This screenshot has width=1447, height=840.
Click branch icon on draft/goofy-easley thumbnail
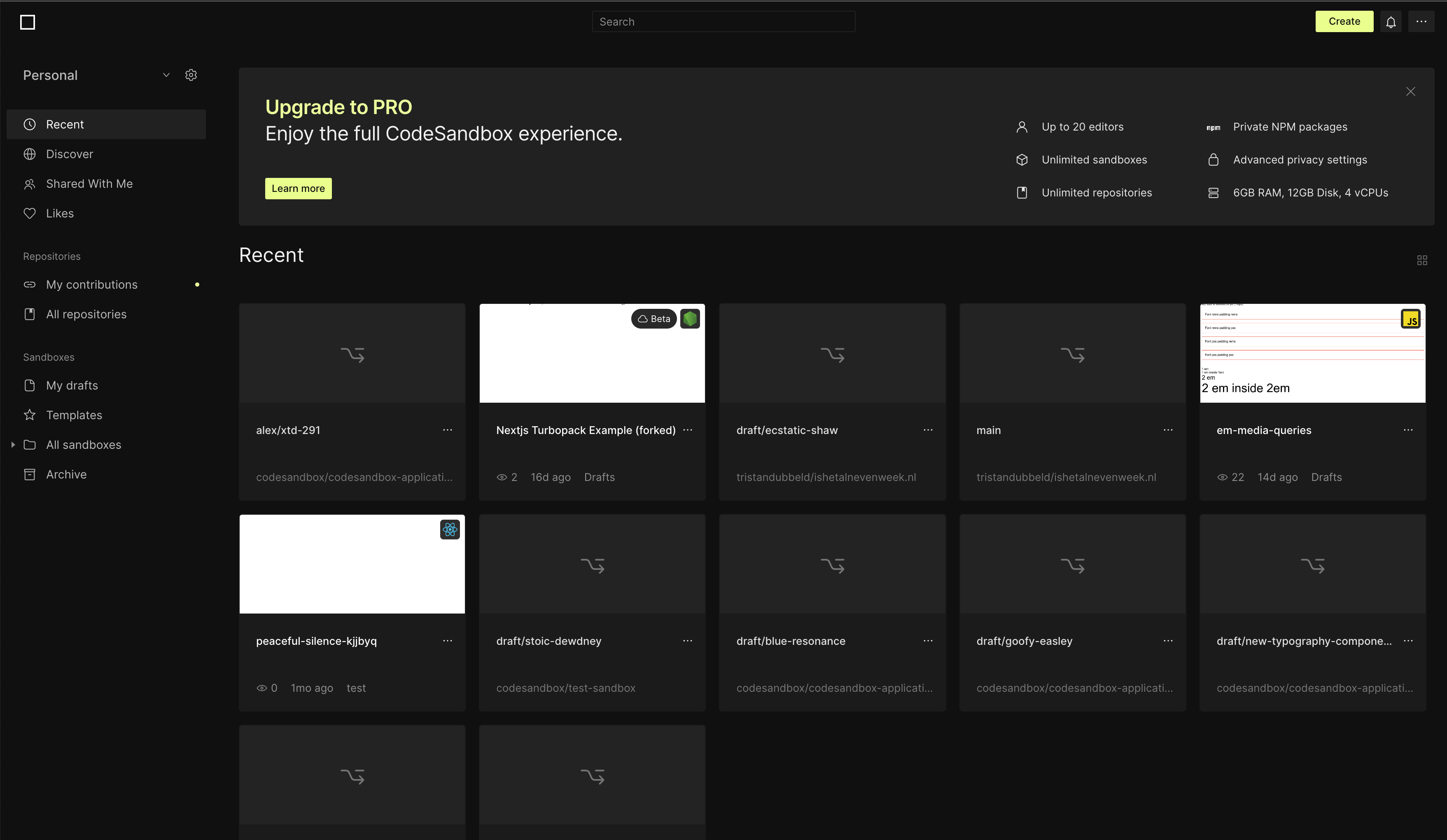(x=1073, y=565)
